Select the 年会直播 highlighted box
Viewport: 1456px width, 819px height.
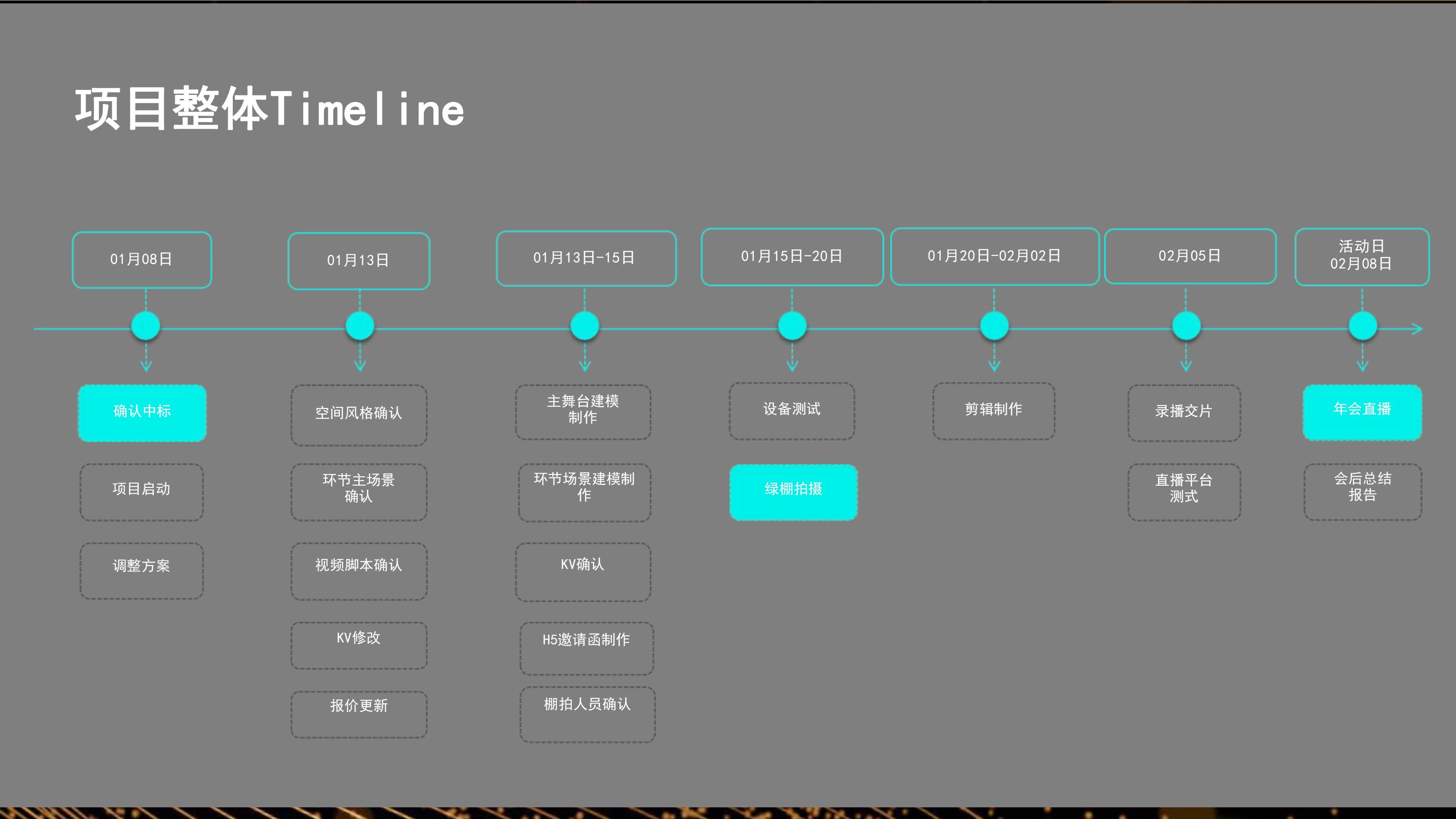(x=1362, y=412)
